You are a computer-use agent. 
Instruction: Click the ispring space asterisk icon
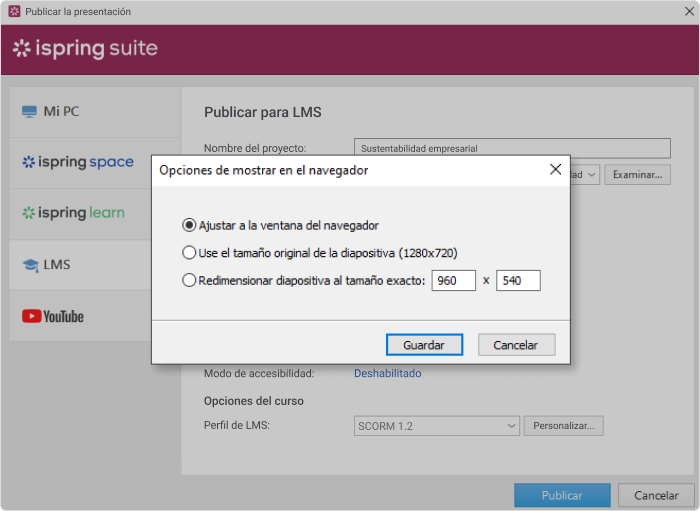[x=29, y=162]
